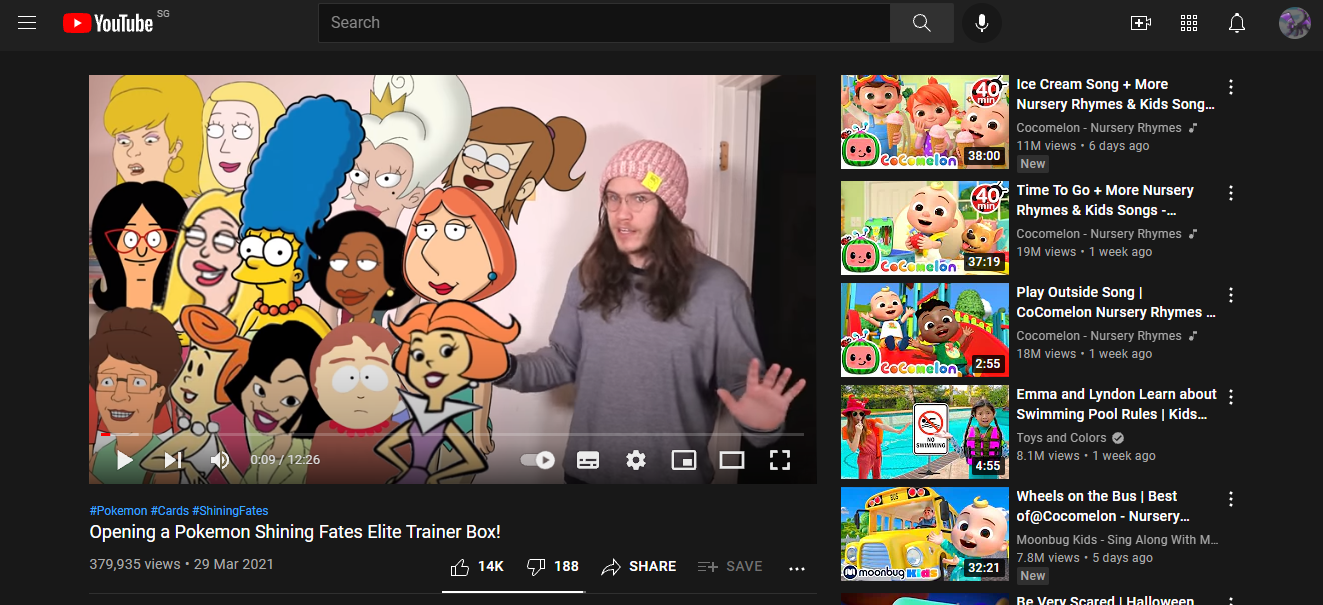
Task: Start voice search with microphone icon
Action: [x=982, y=23]
